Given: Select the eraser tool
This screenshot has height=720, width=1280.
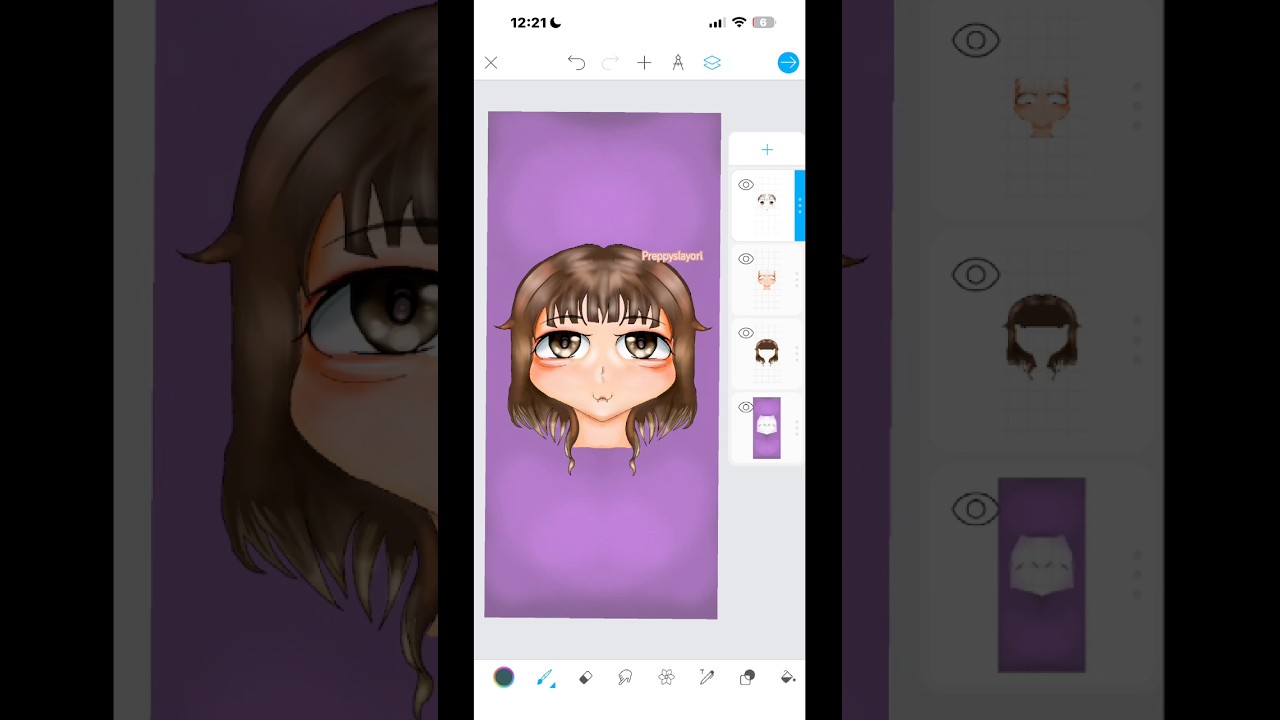Looking at the screenshot, I should coord(586,677).
